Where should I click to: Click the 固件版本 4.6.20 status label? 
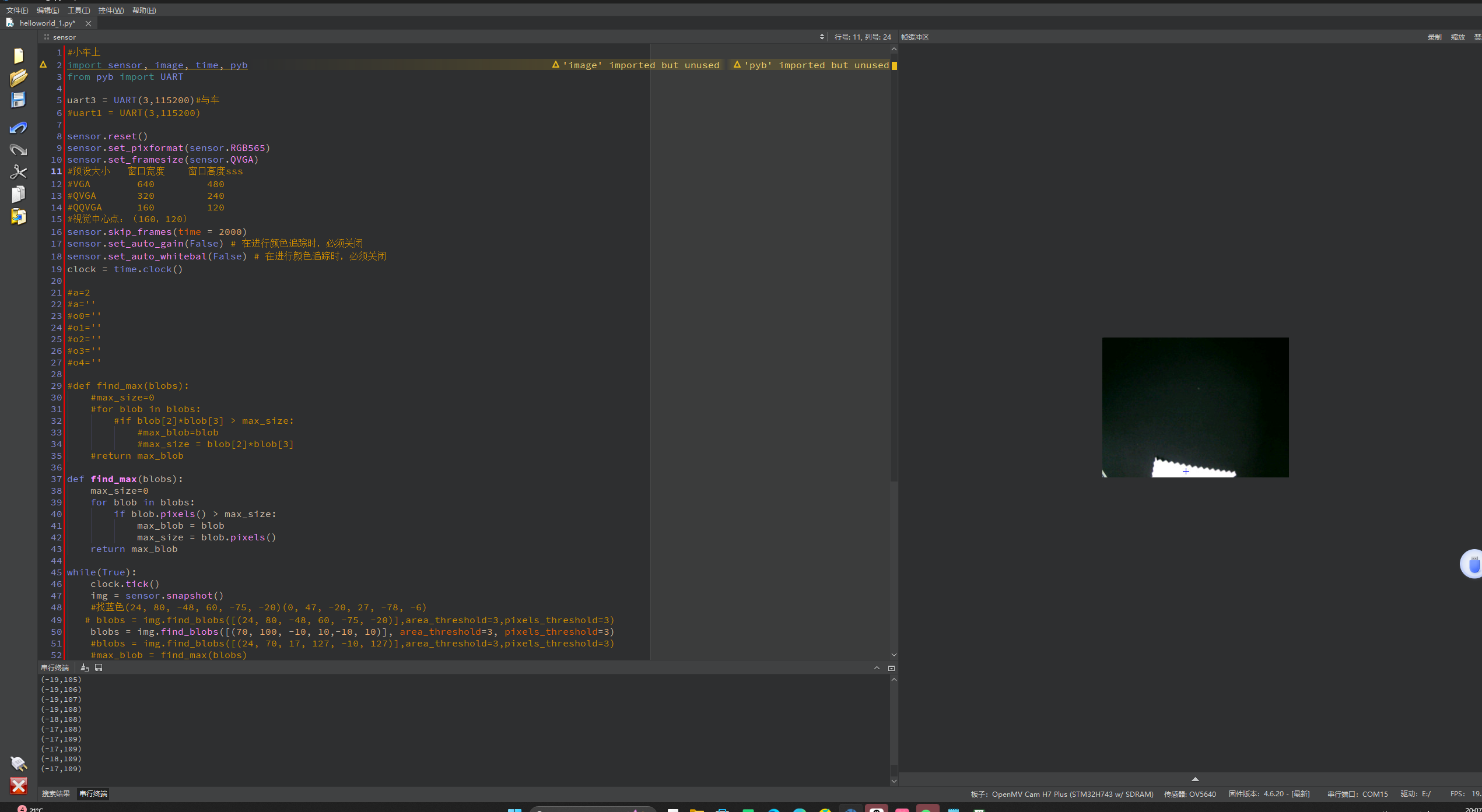tap(1269, 794)
